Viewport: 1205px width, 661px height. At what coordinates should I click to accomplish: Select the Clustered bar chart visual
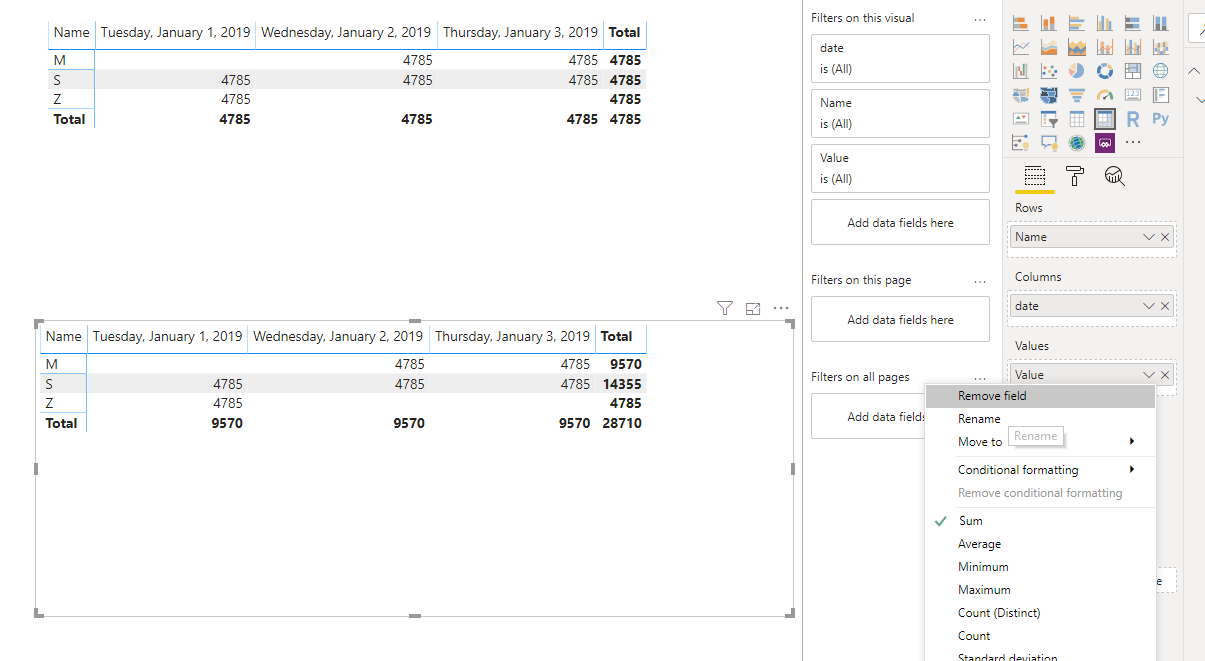[1077, 23]
